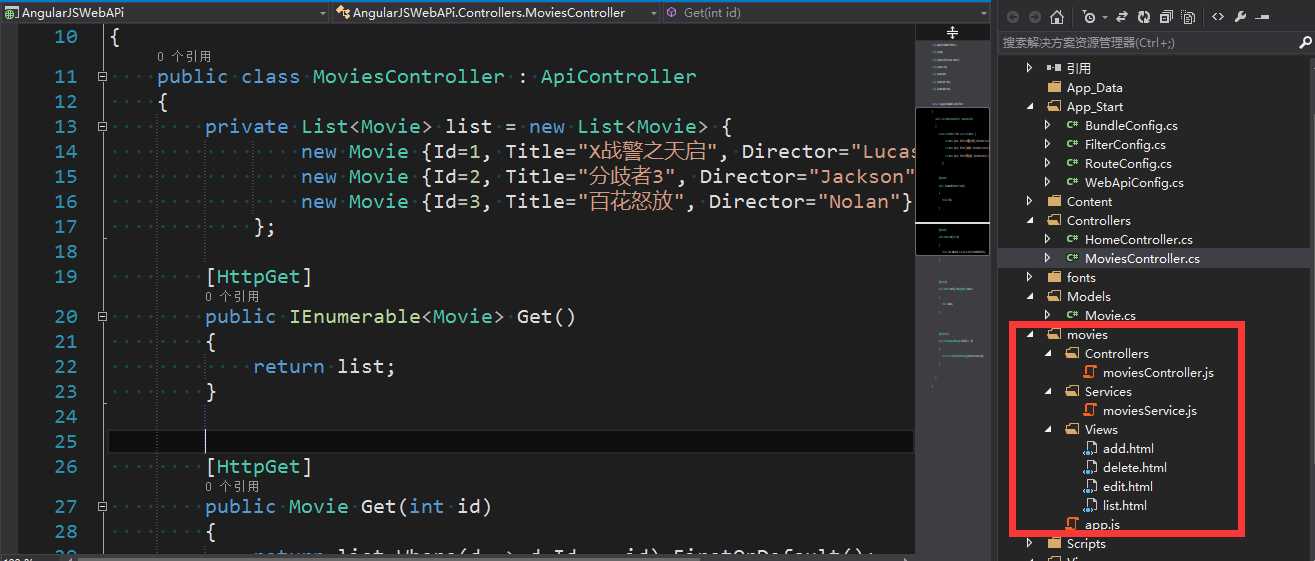Screen dimensions: 1315x561
Task: Expand the Scripts folder arrow
Action: [1030, 543]
